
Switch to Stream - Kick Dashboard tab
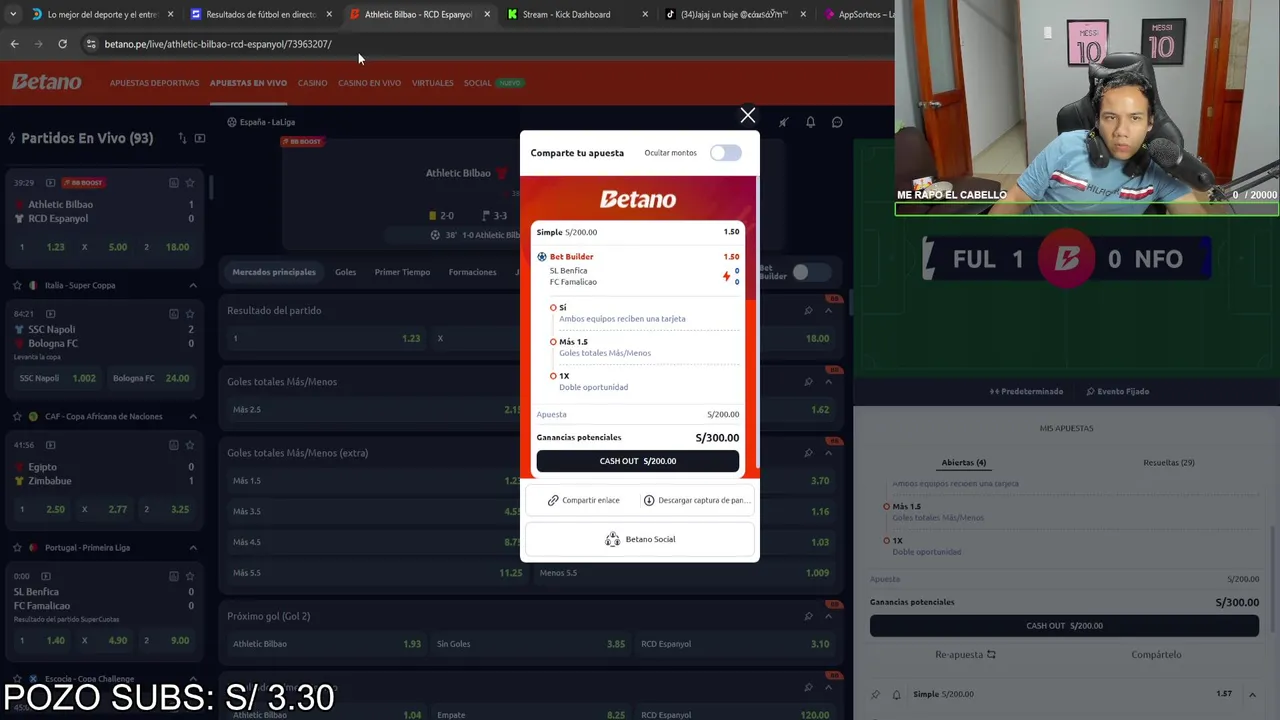pos(566,14)
